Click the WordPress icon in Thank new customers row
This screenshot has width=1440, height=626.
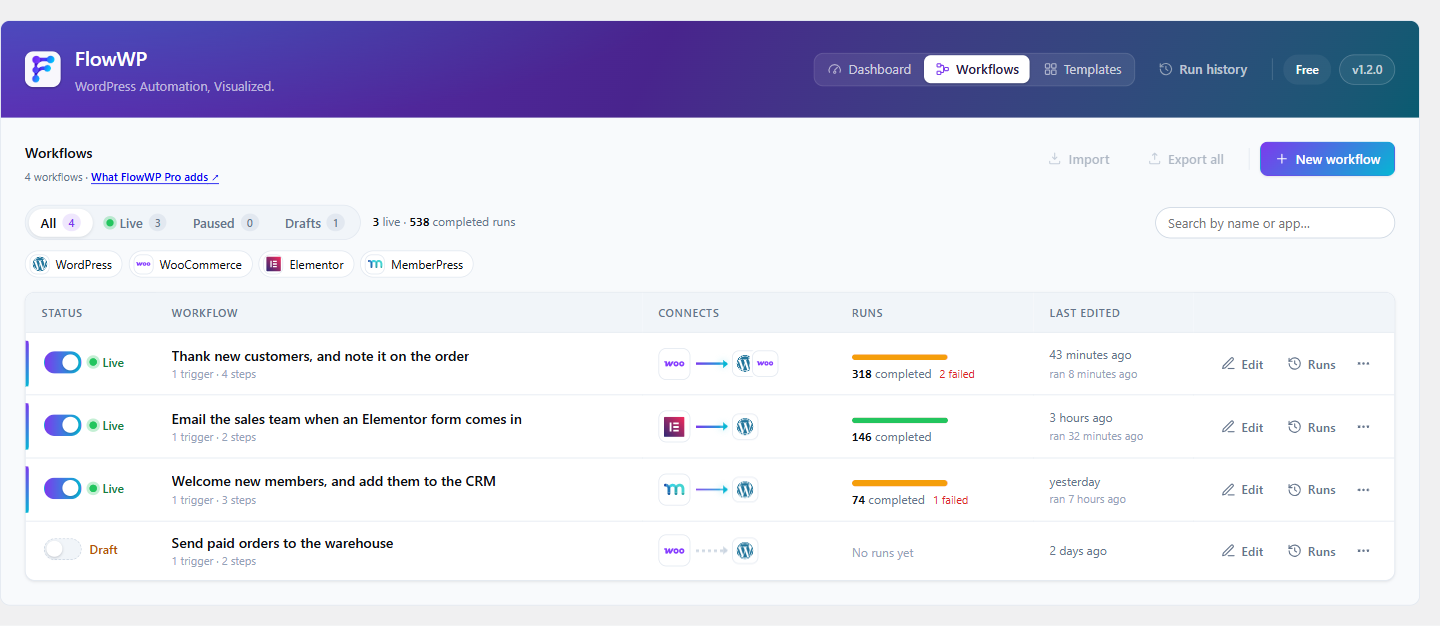[743, 364]
